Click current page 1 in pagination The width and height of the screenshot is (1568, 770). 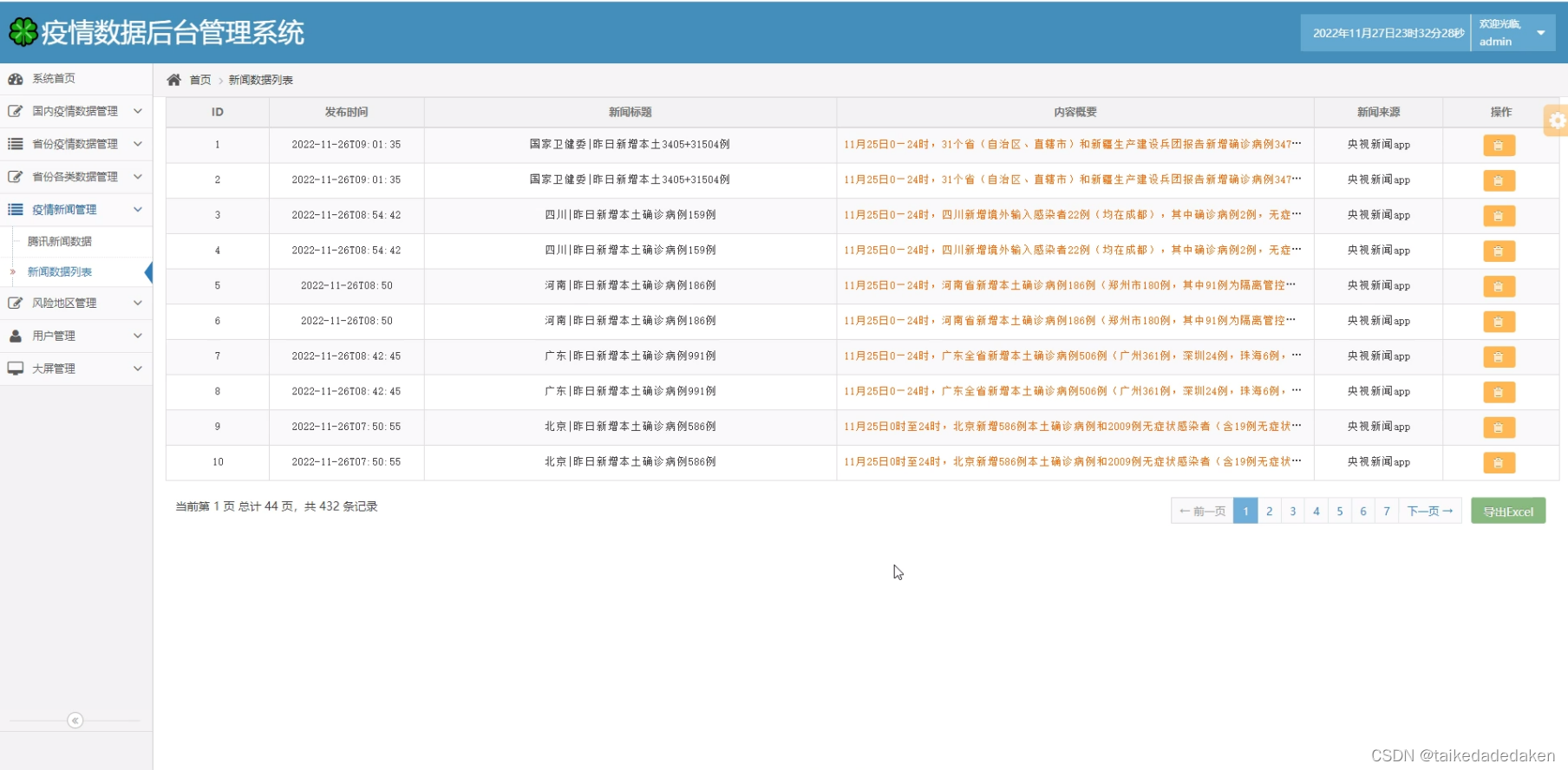click(1245, 512)
